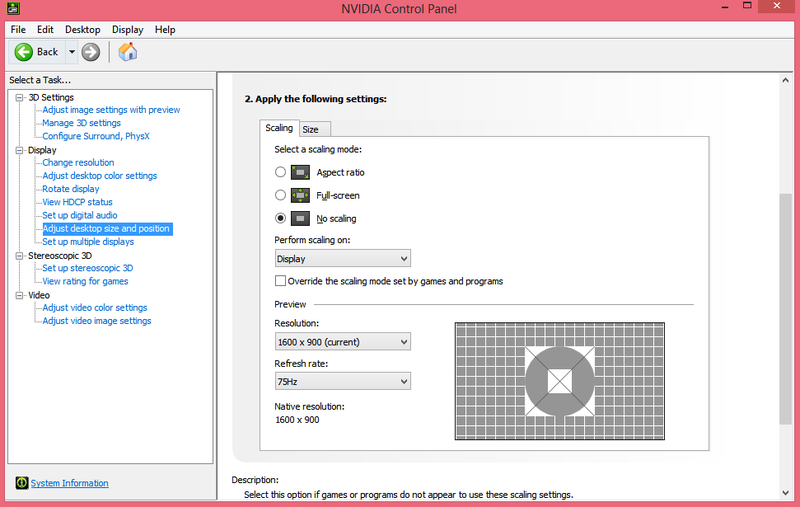This screenshot has height=507, width=800.
Task: Open the File menu
Action: (x=18, y=30)
